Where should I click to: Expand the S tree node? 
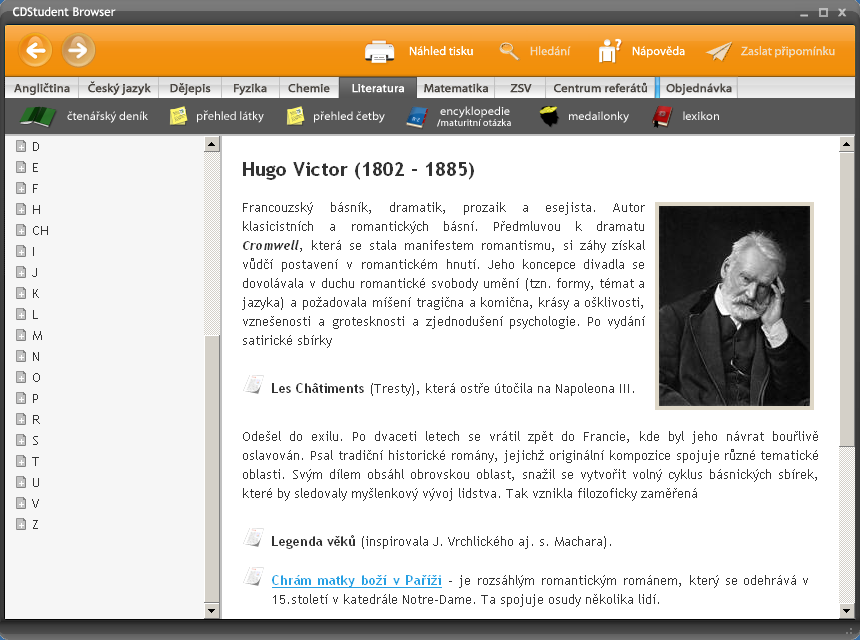point(21,440)
